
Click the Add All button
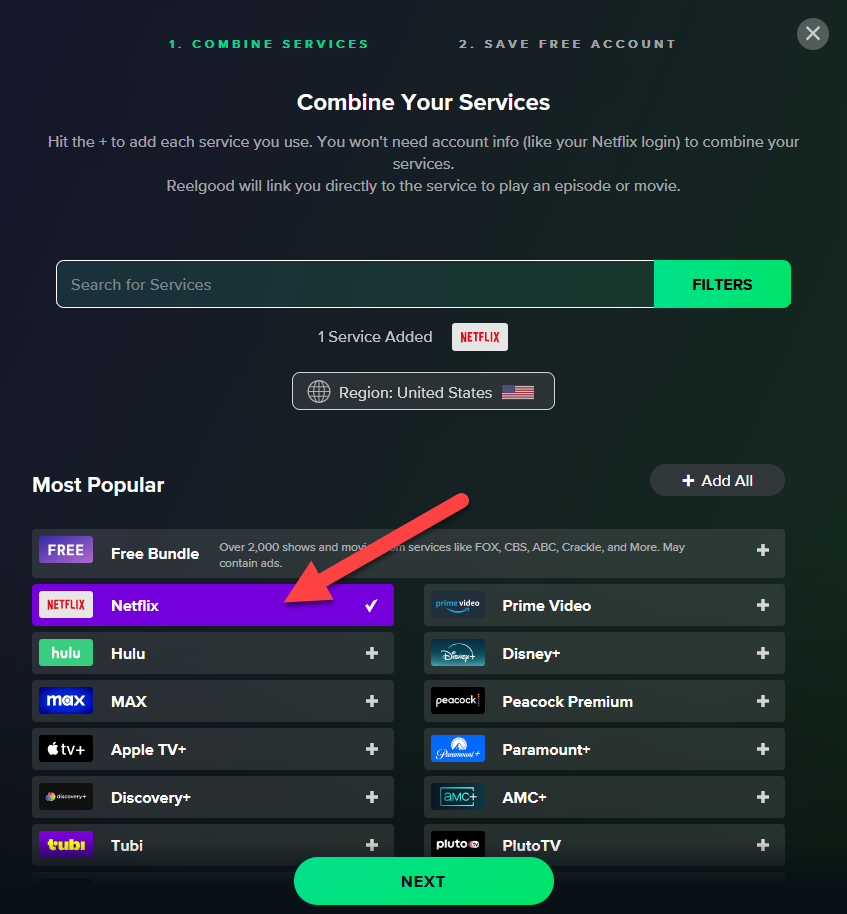(717, 480)
